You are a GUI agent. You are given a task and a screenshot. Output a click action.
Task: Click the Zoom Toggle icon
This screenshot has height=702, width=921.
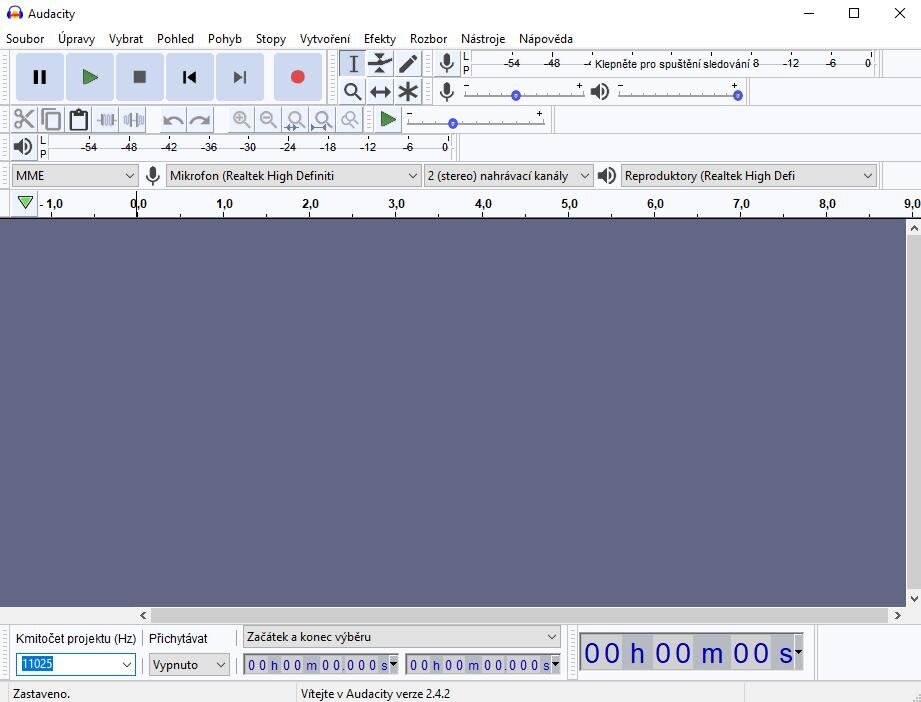349,119
